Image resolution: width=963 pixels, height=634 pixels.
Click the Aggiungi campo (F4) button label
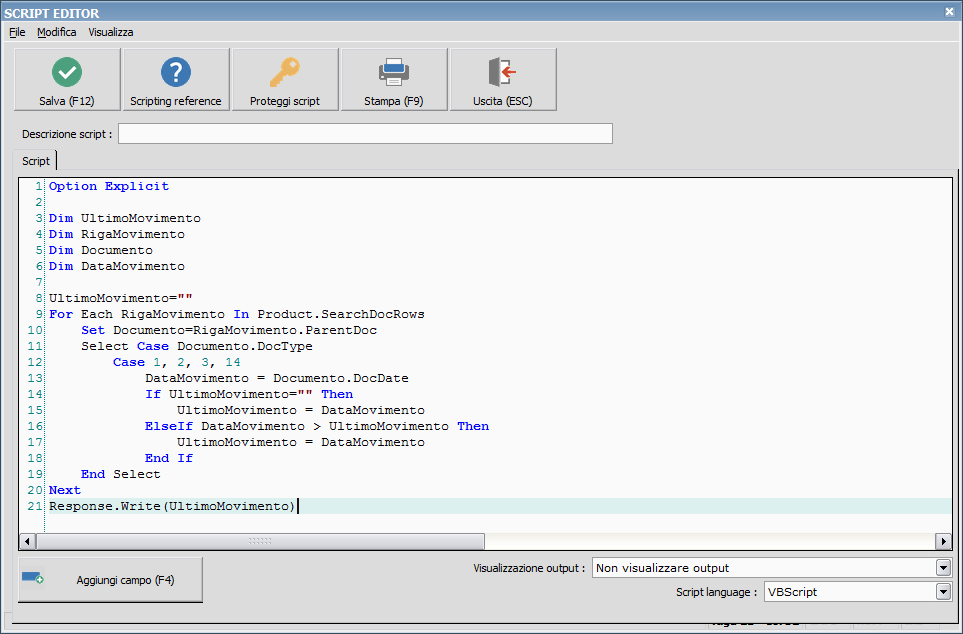[125, 580]
